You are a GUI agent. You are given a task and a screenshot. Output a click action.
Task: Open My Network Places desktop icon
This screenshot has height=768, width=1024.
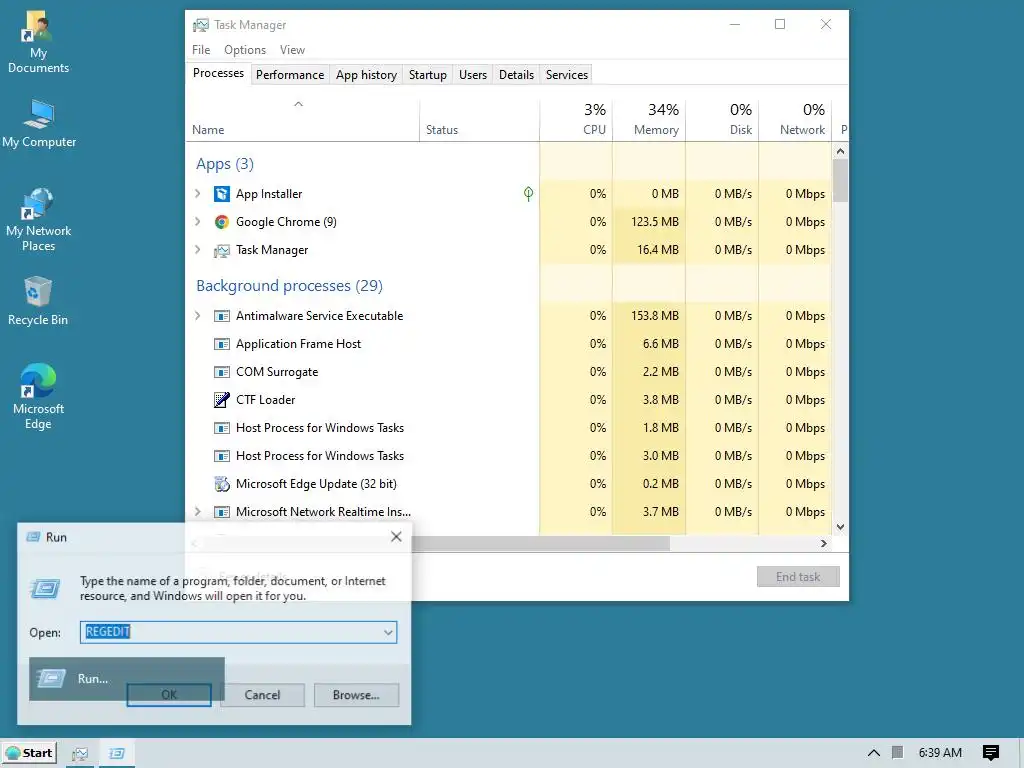[x=39, y=220]
